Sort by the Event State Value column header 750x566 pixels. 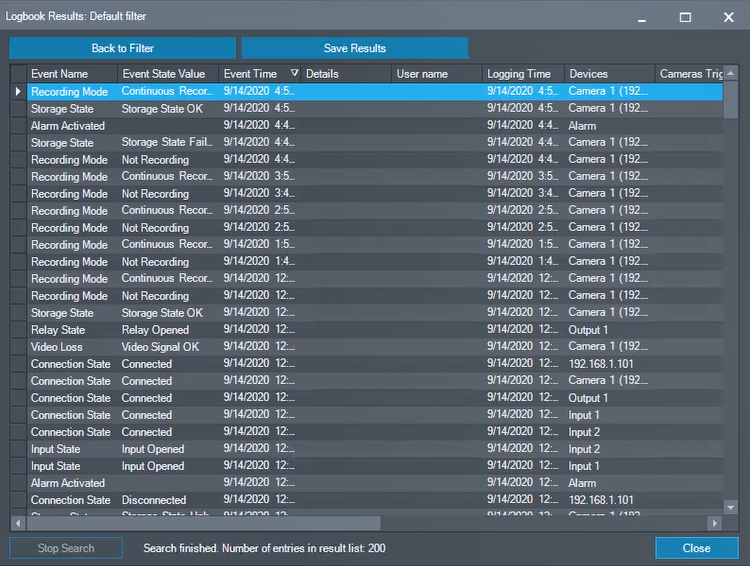click(163, 74)
